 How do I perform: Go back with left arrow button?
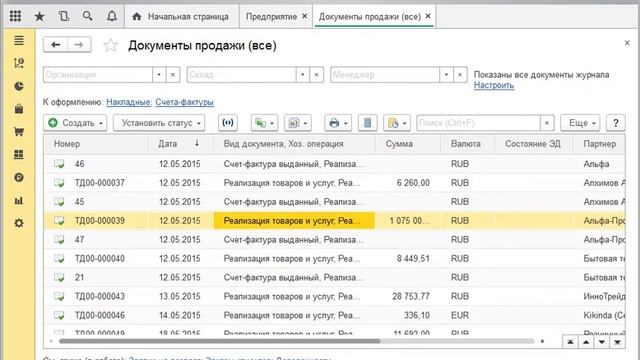click(x=56, y=44)
